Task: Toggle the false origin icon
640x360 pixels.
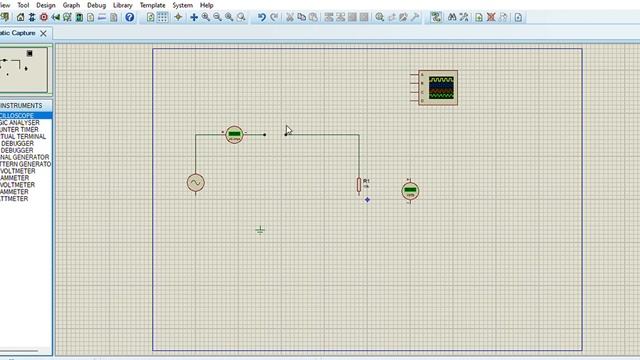Action: pos(178,17)
